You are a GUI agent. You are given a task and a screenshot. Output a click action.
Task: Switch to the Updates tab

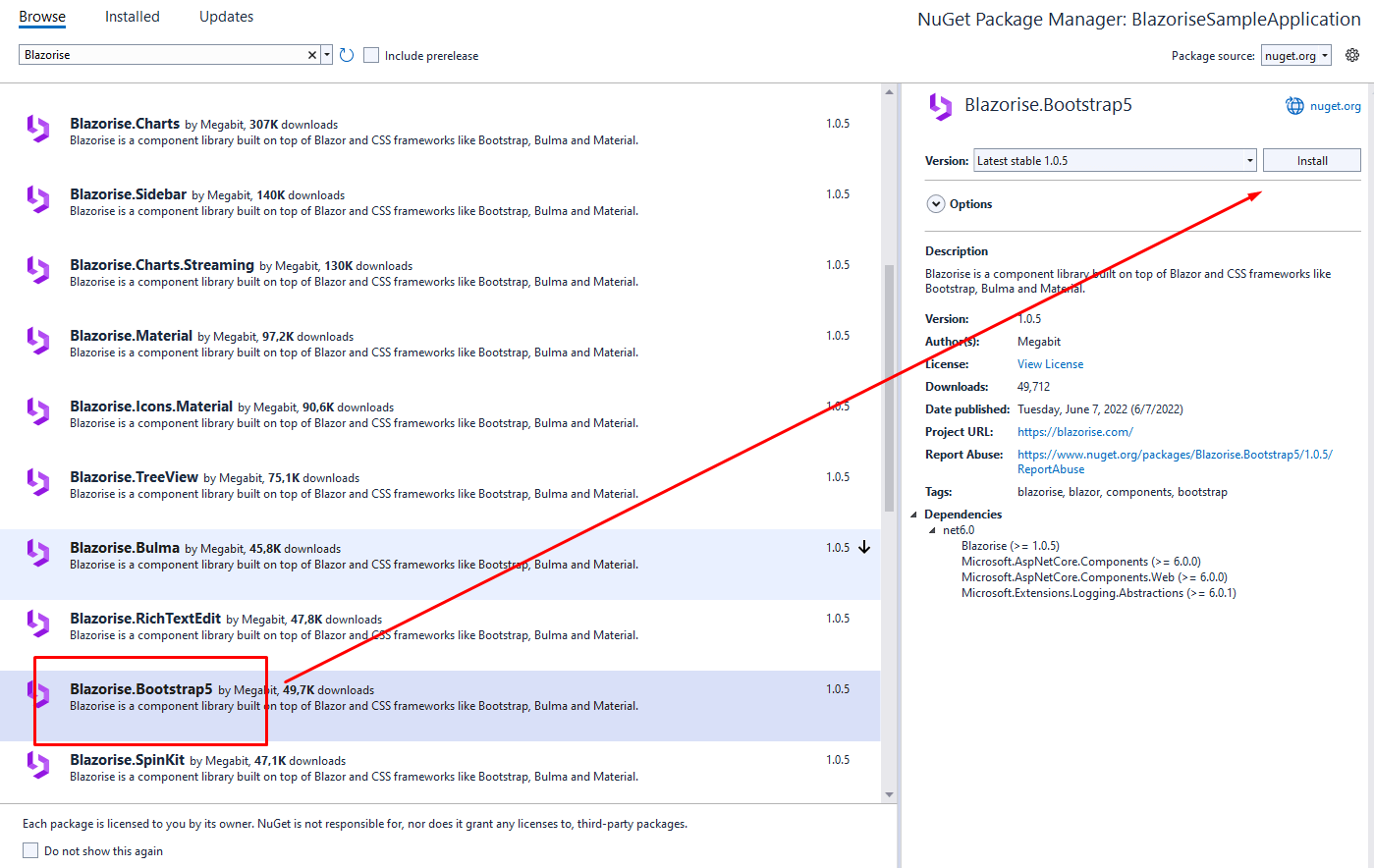(225, 16)
